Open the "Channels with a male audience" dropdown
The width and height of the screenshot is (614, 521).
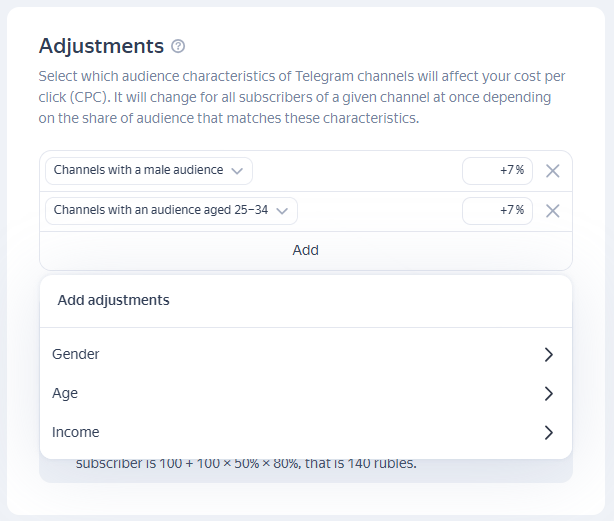click(148, 171)
